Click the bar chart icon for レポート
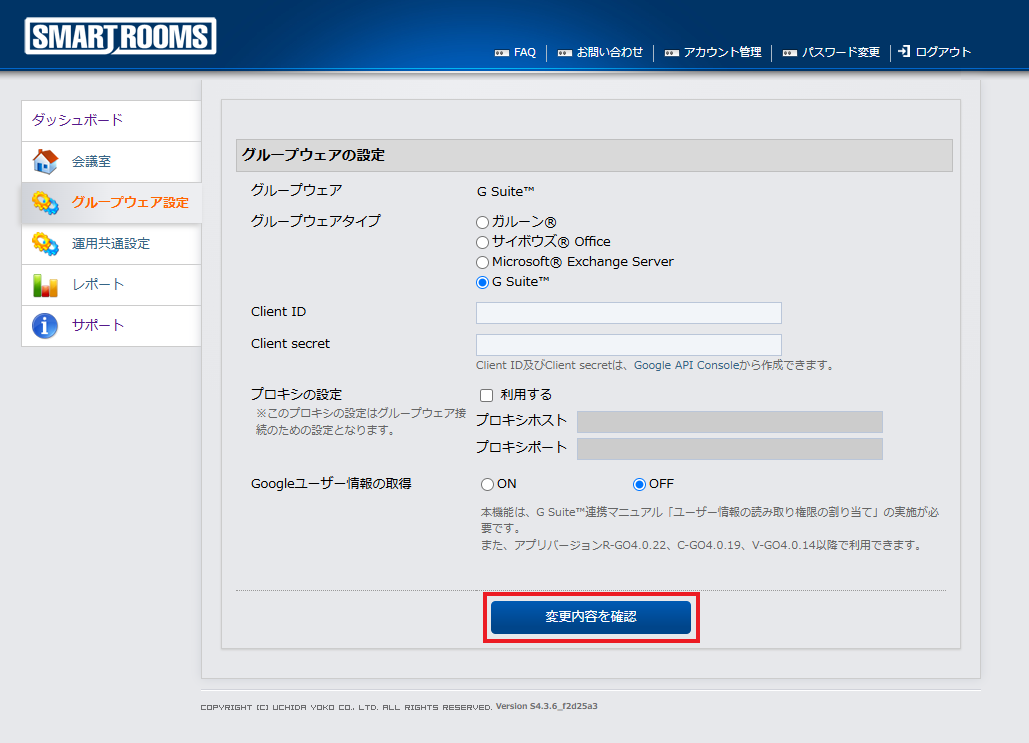Viewport: 1029px width, 743px height. [44, 285]
